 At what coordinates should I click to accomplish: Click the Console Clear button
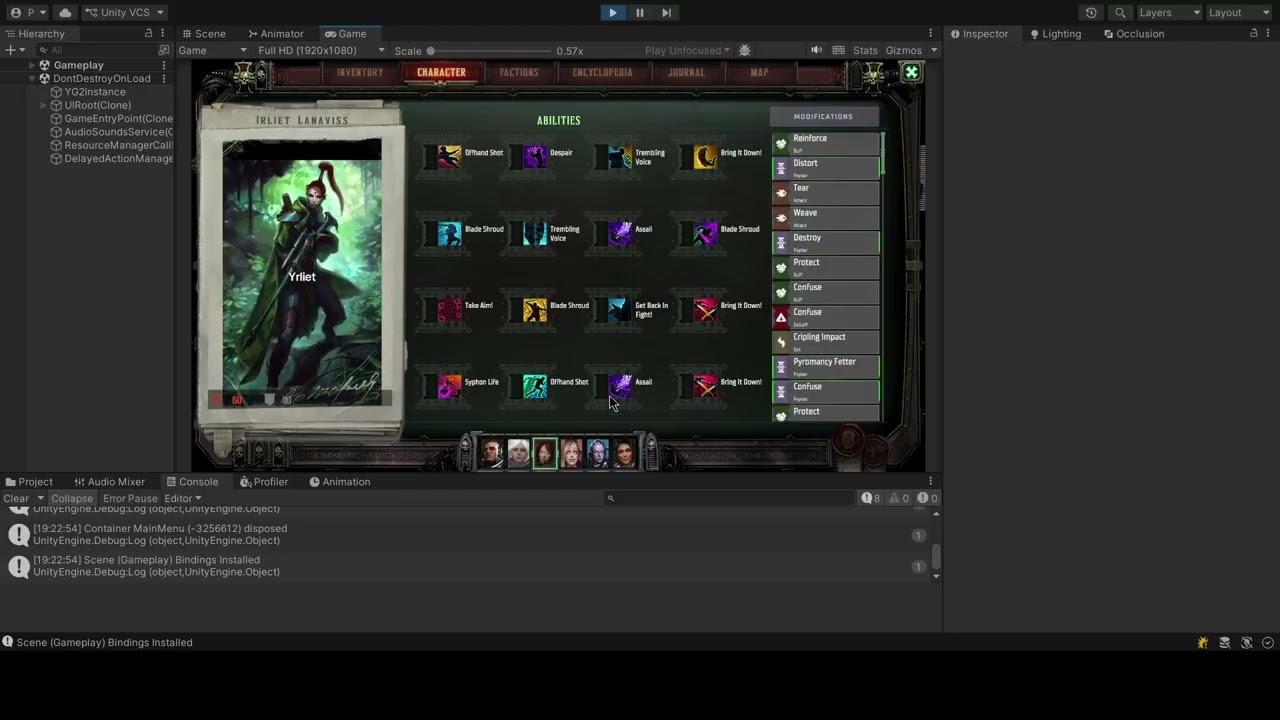pyautogui.click(x=16, y=498)
